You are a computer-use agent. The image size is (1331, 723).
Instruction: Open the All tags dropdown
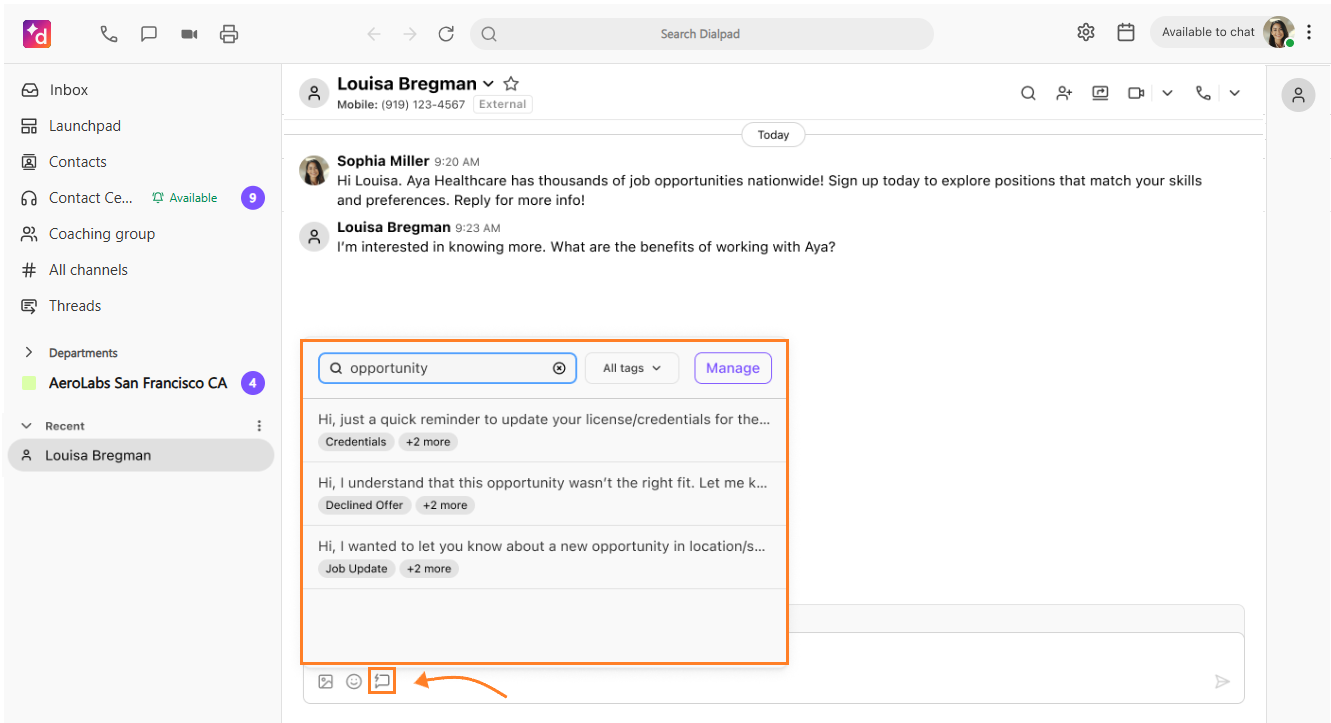point(632,368)
